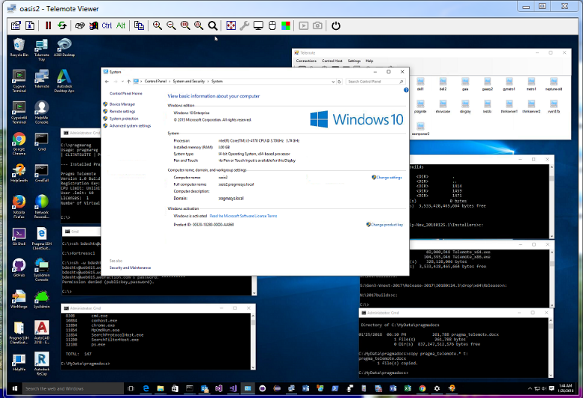This screenshot has height=398, width=583.
Task: Click scrollbar of bottom-right Administrator Cmd window
Action: pos(551,348)
